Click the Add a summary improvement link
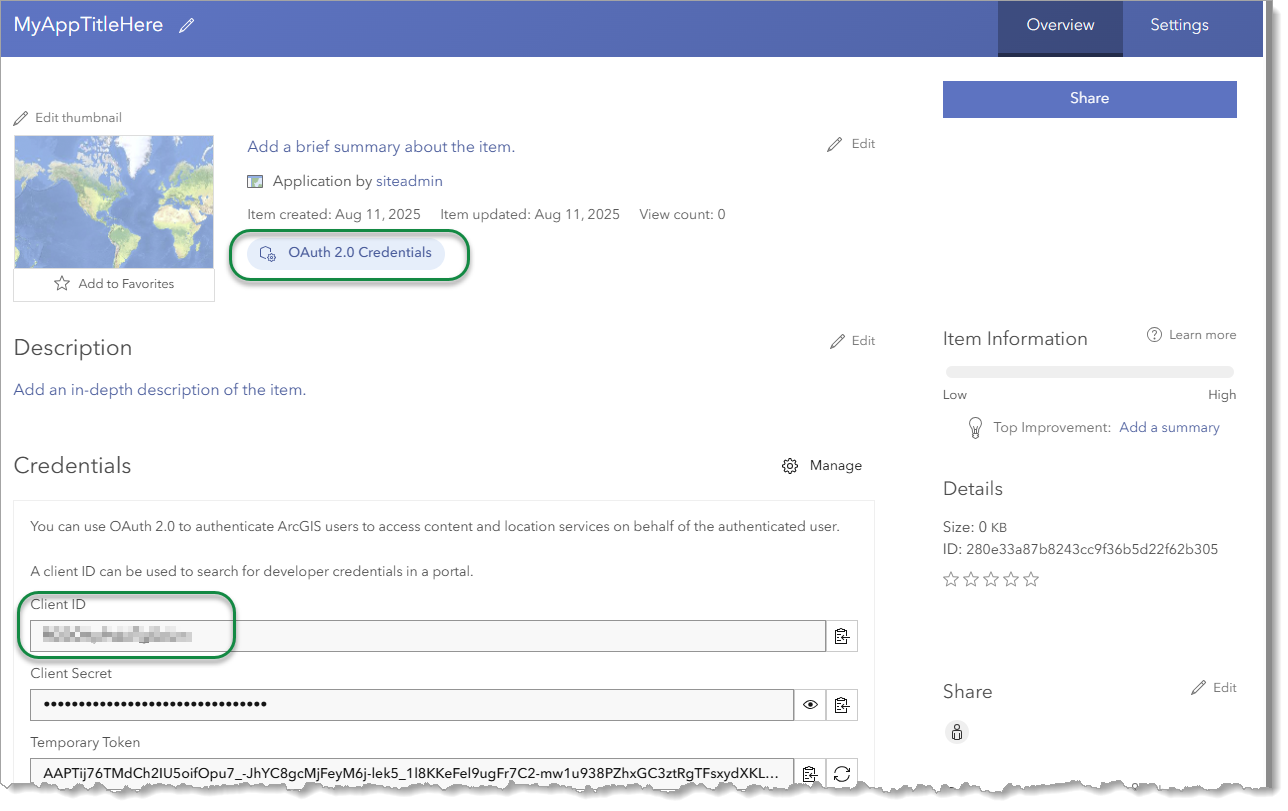This screenshot has width=1288, height=811. tap(1169, 427)
